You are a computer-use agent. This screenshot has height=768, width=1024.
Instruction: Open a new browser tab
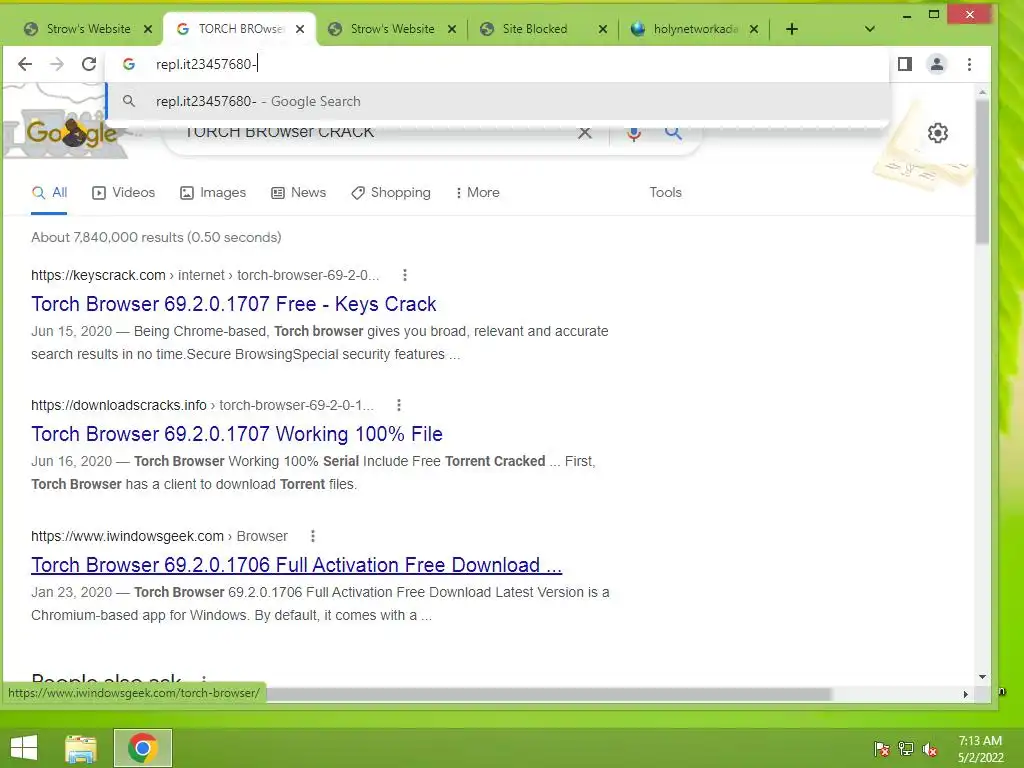pos(792,29)
